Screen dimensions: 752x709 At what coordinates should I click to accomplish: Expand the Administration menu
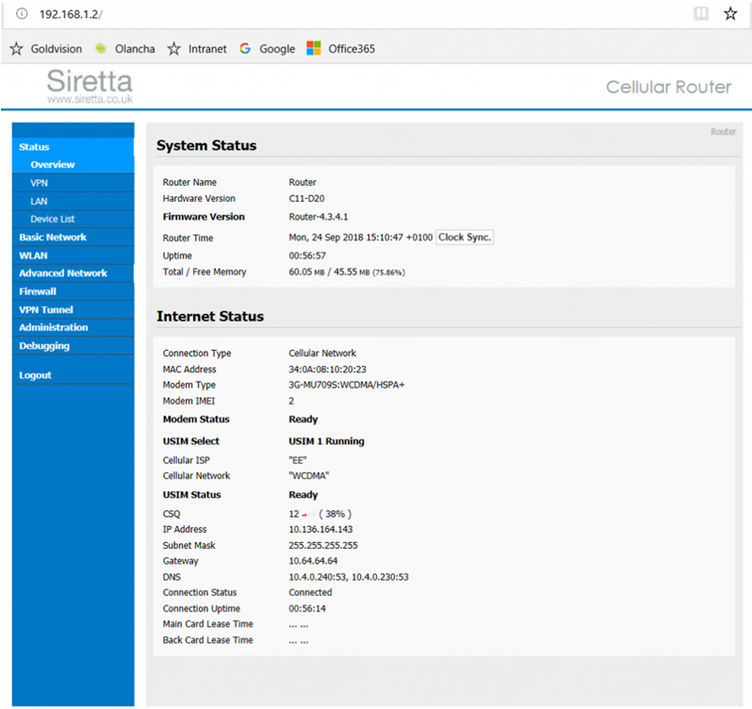click(x=73, y=327)
